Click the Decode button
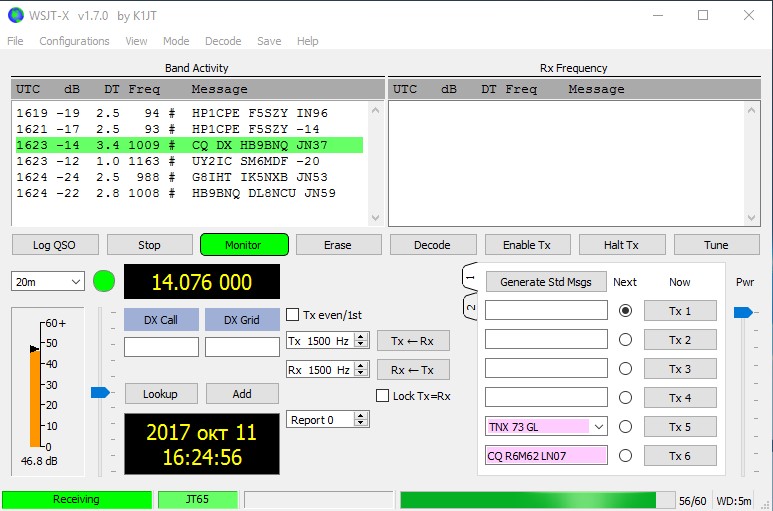The image size is (773, 511). [433, 245]
